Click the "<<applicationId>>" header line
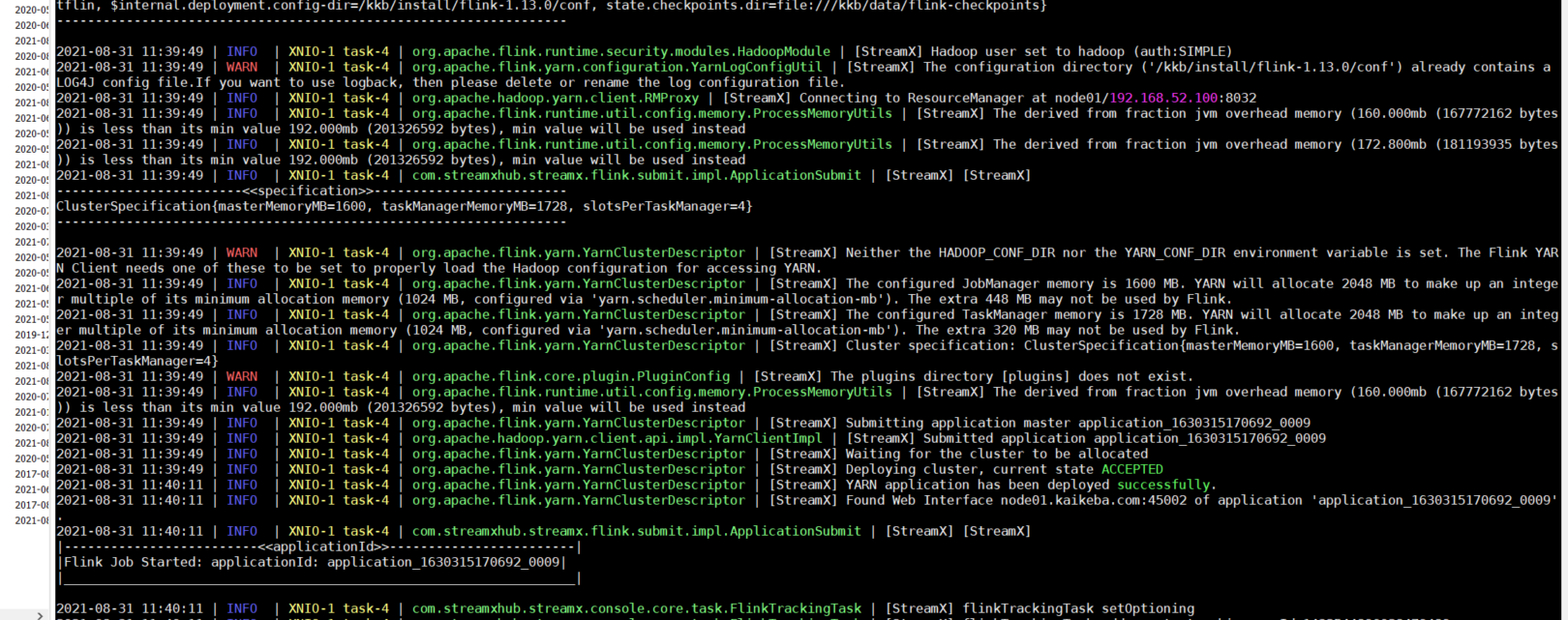Viewport: 1568px width, 620px height. (319, 546)
